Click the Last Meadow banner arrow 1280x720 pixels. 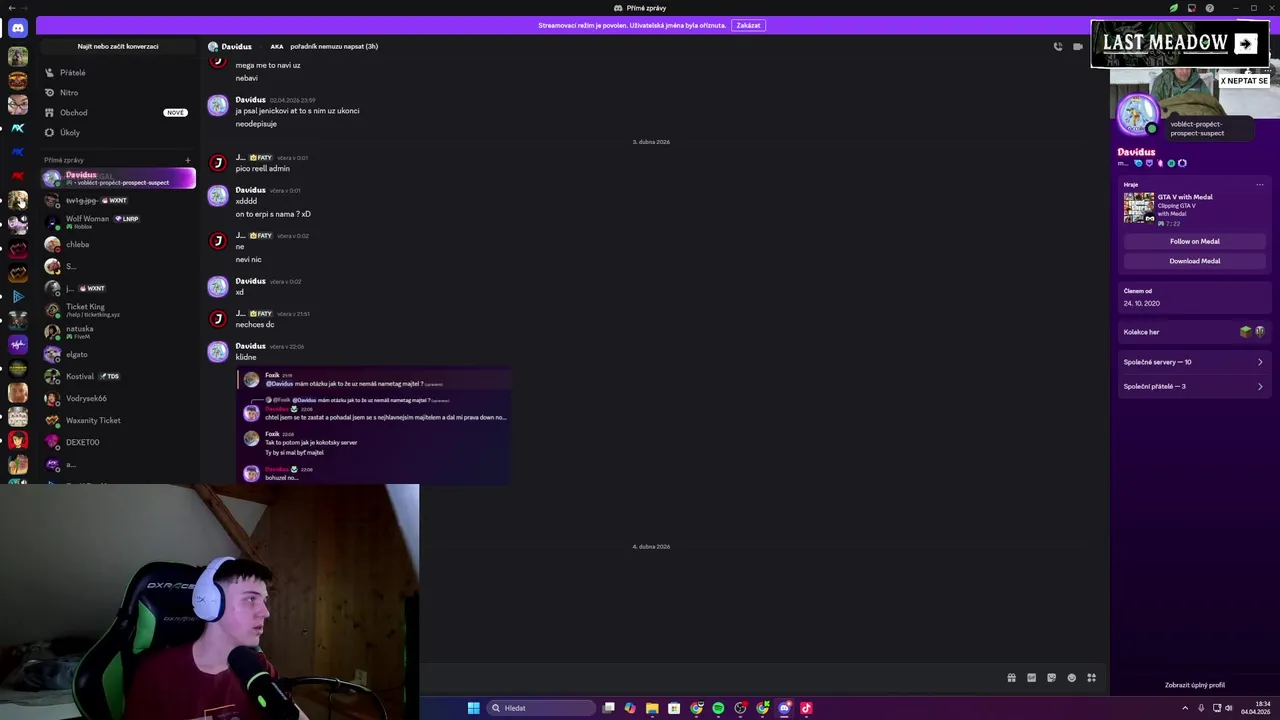point(1245,43)
